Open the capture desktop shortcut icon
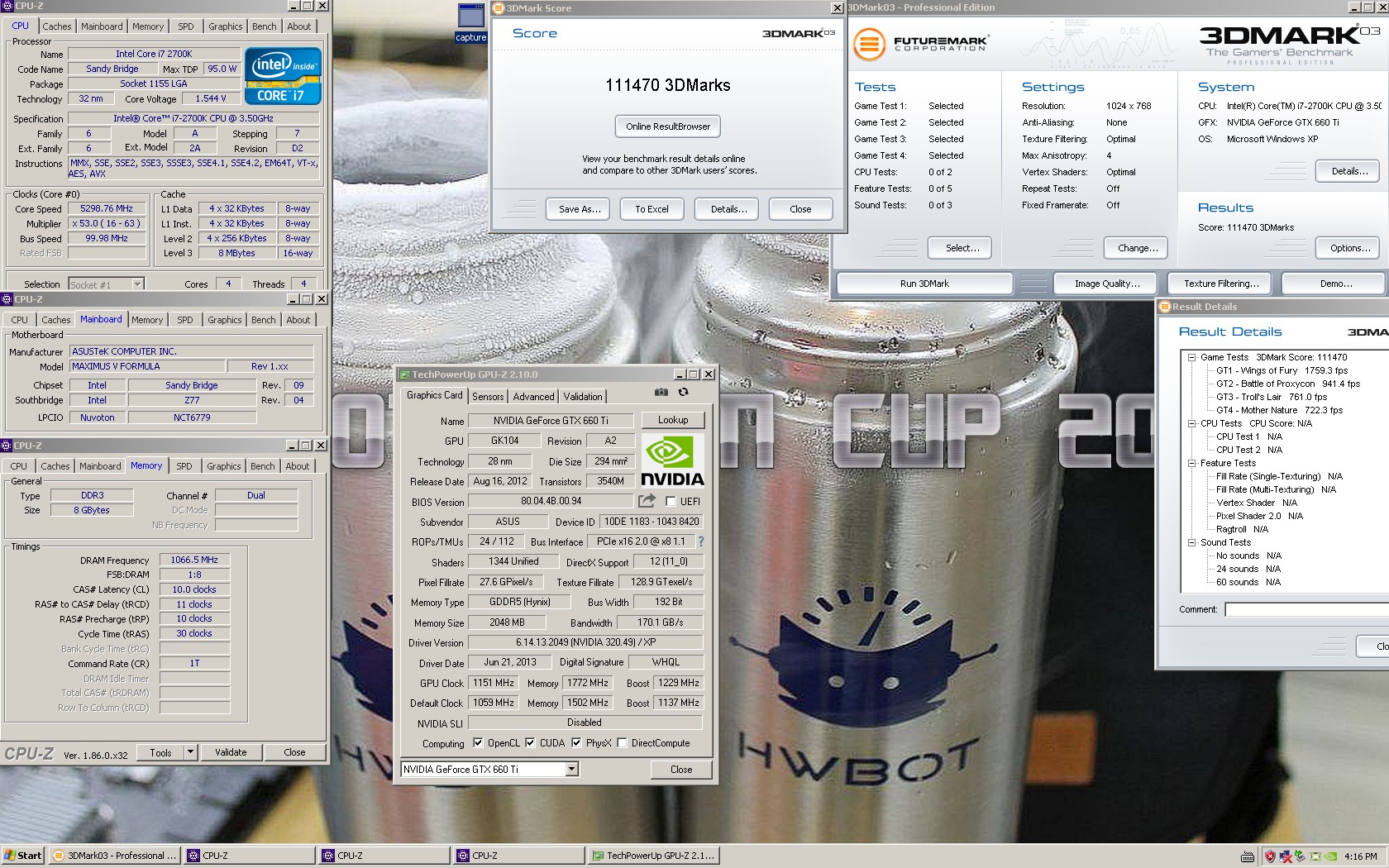 (470, 22)
